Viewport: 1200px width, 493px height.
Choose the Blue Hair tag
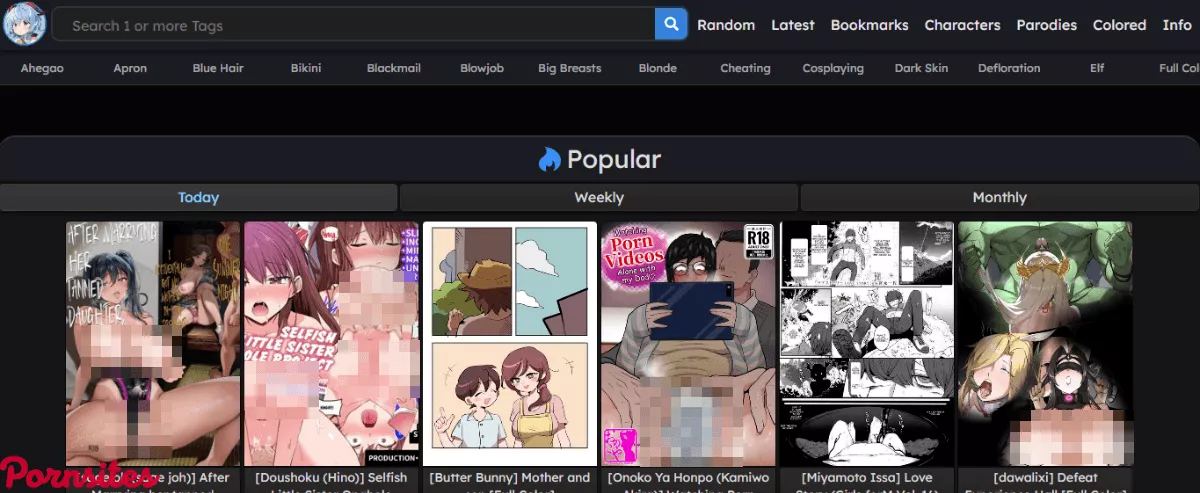[x=218, y=68]
